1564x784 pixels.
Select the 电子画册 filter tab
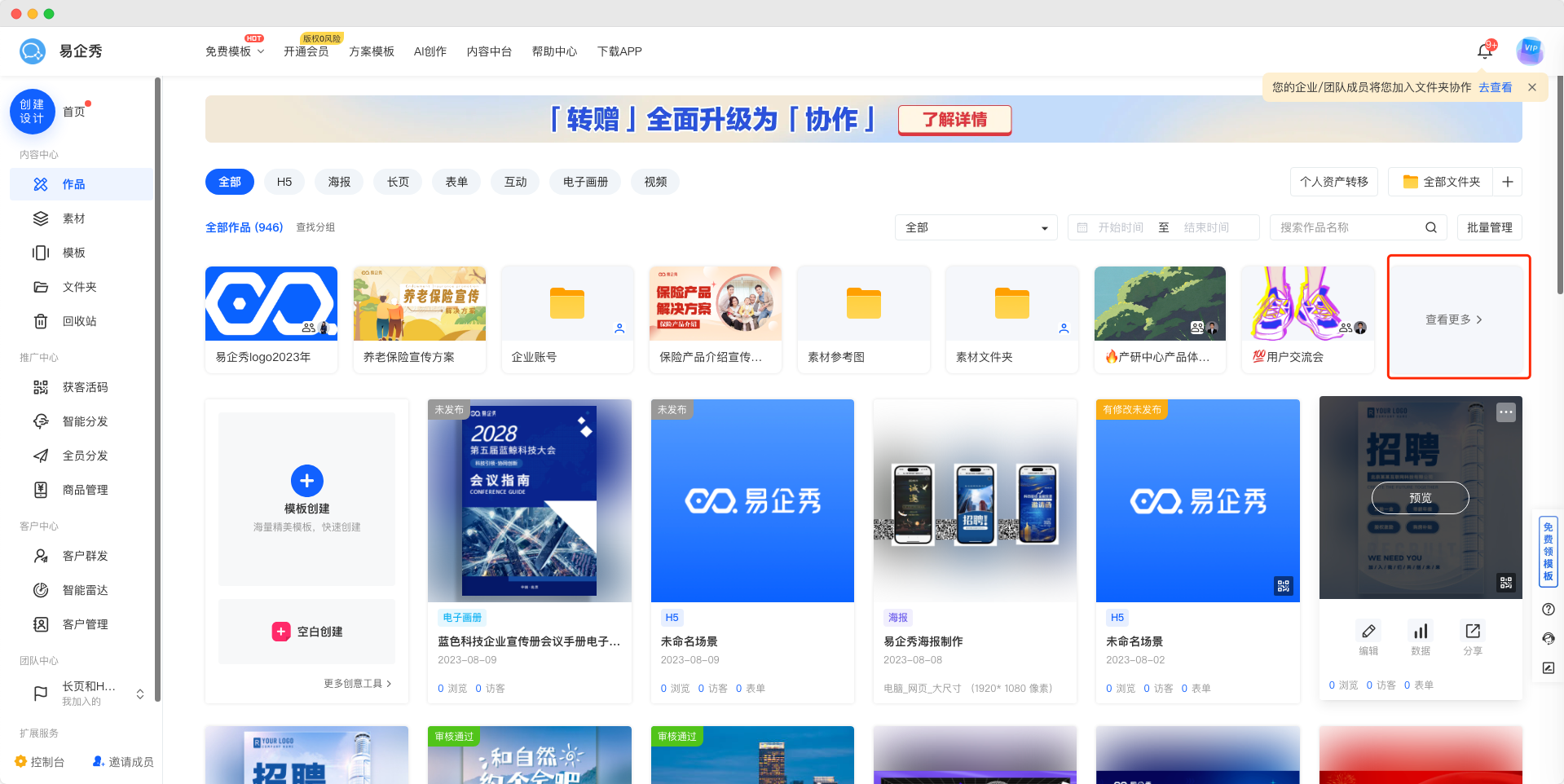[585, 182]
